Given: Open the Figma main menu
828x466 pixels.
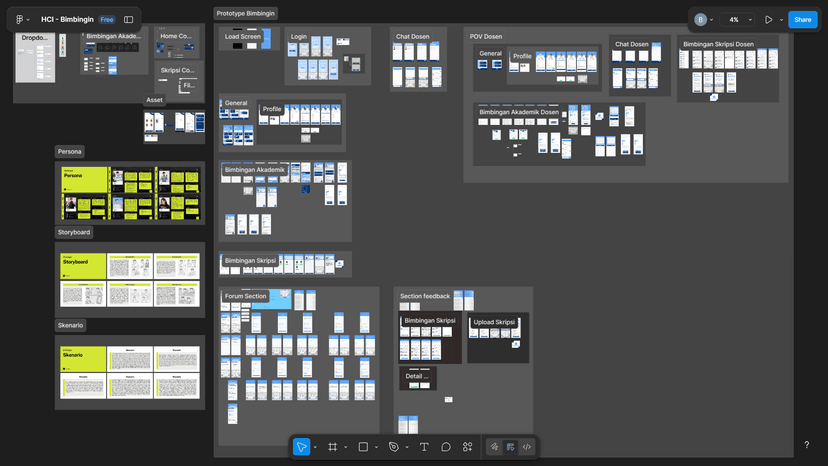Looking at the screenshot, I should pos(20,19).
